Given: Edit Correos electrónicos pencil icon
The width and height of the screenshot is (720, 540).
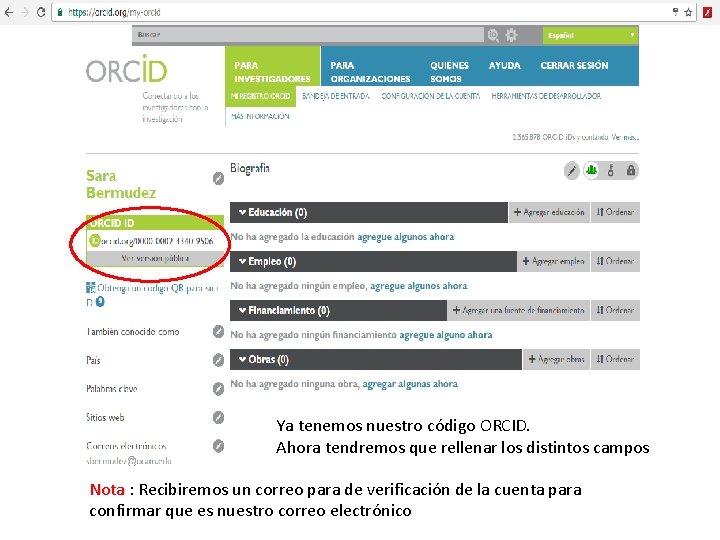Looking at the screenshot, I should pos(219,446).
